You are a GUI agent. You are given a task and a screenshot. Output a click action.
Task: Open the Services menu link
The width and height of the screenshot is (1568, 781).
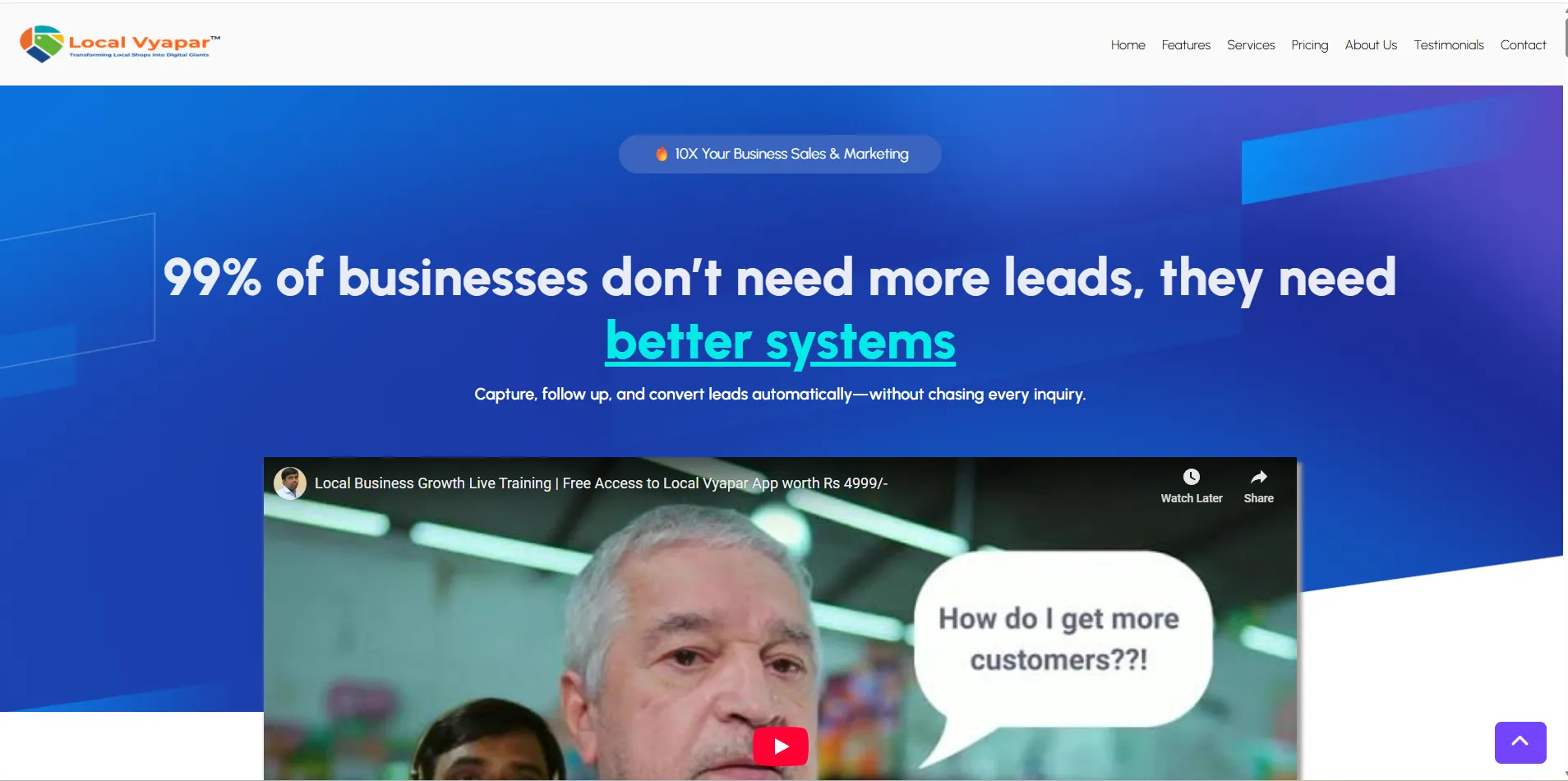coord(1251,45)
